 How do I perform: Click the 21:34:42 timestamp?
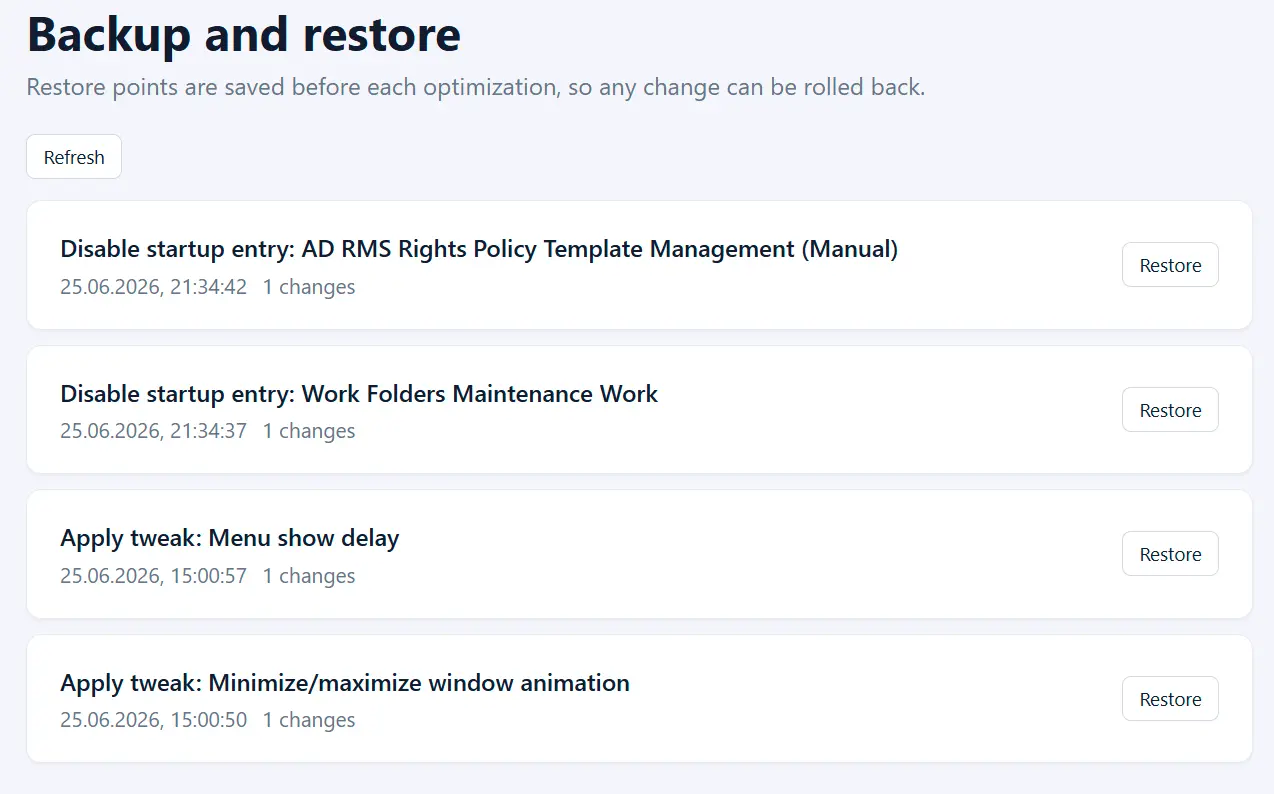coord(153,287)
